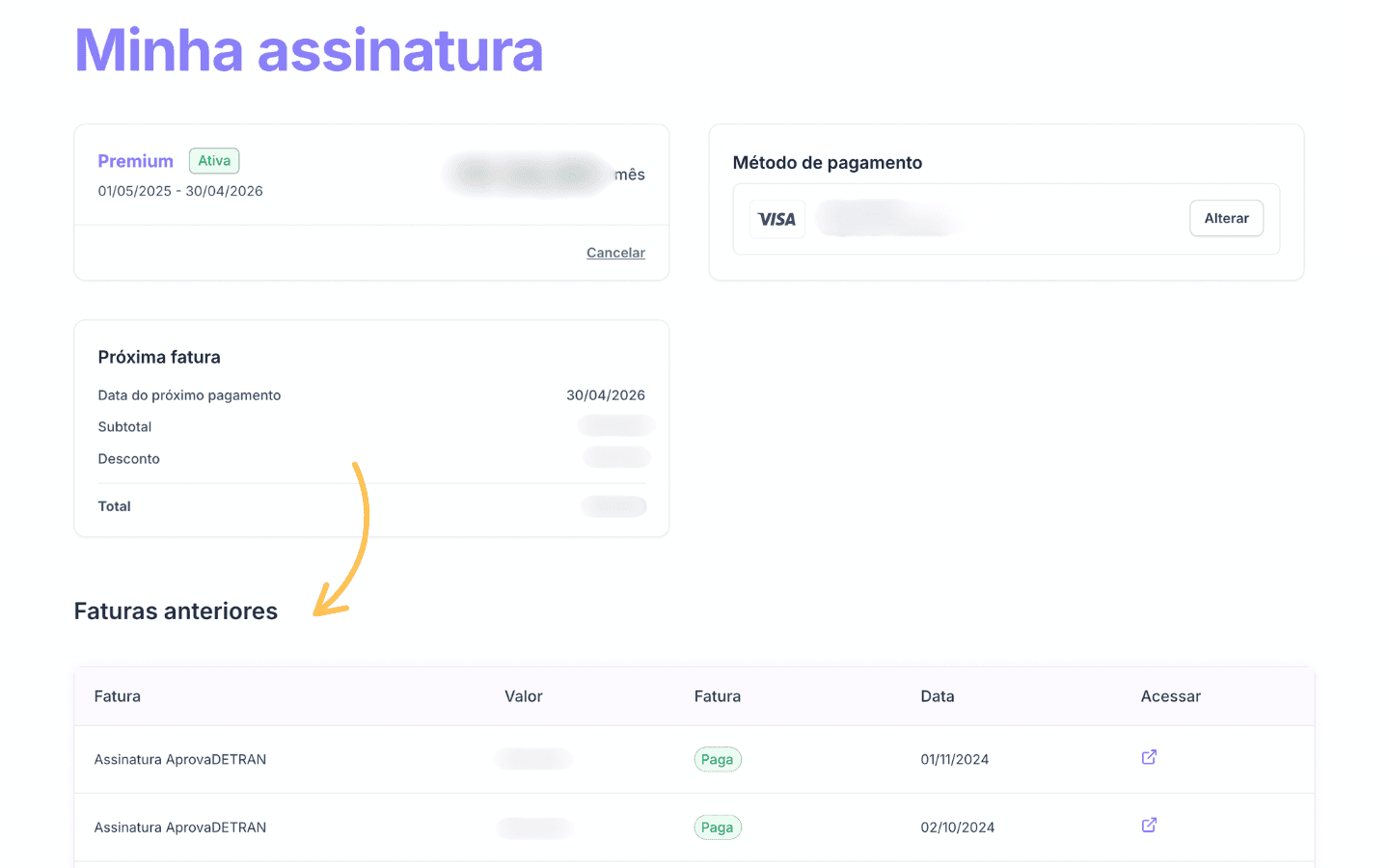Click the Premium plan name
The image size is (1389, 868).
(x=136, y=161)
